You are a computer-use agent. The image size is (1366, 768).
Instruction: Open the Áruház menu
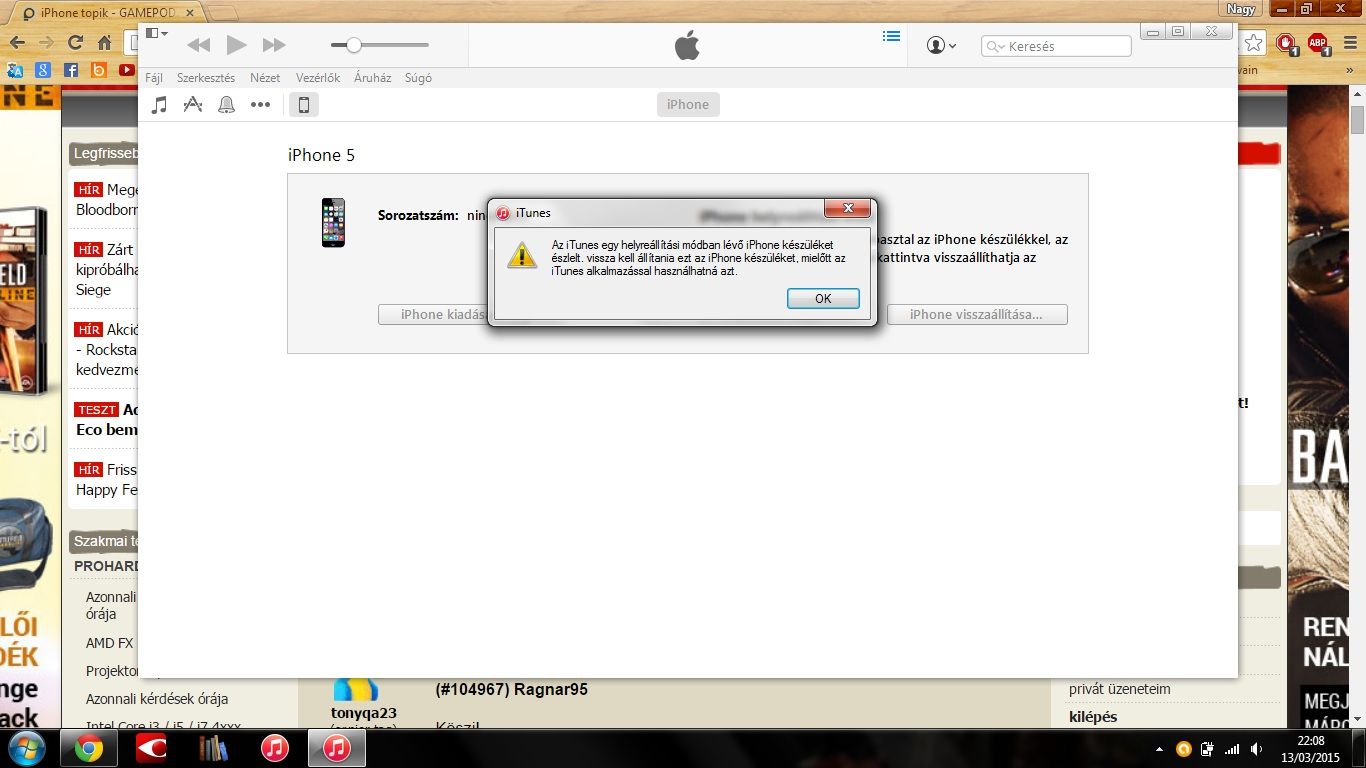point(373,78)
